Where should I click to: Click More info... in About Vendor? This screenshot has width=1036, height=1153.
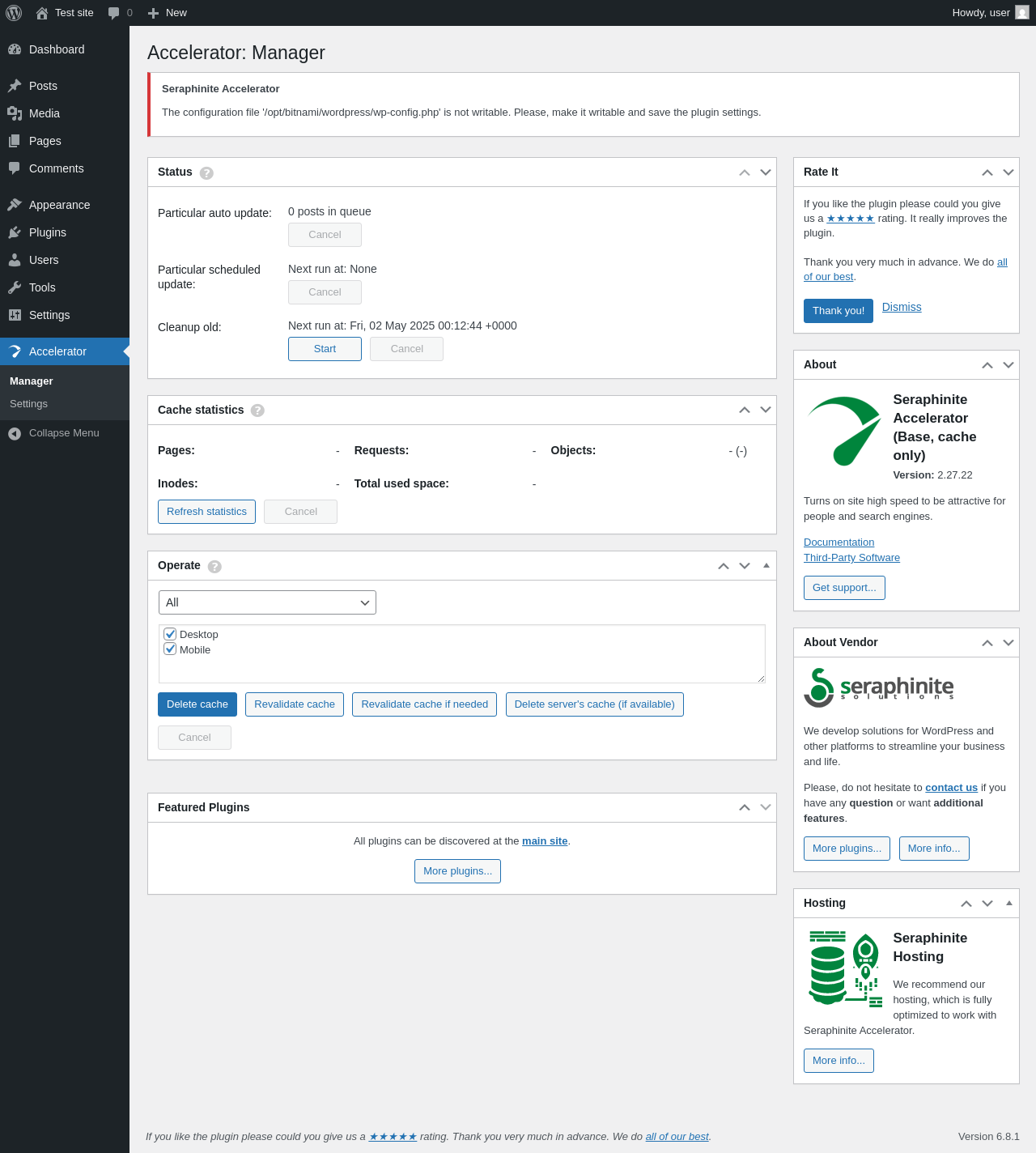[934, 849]
